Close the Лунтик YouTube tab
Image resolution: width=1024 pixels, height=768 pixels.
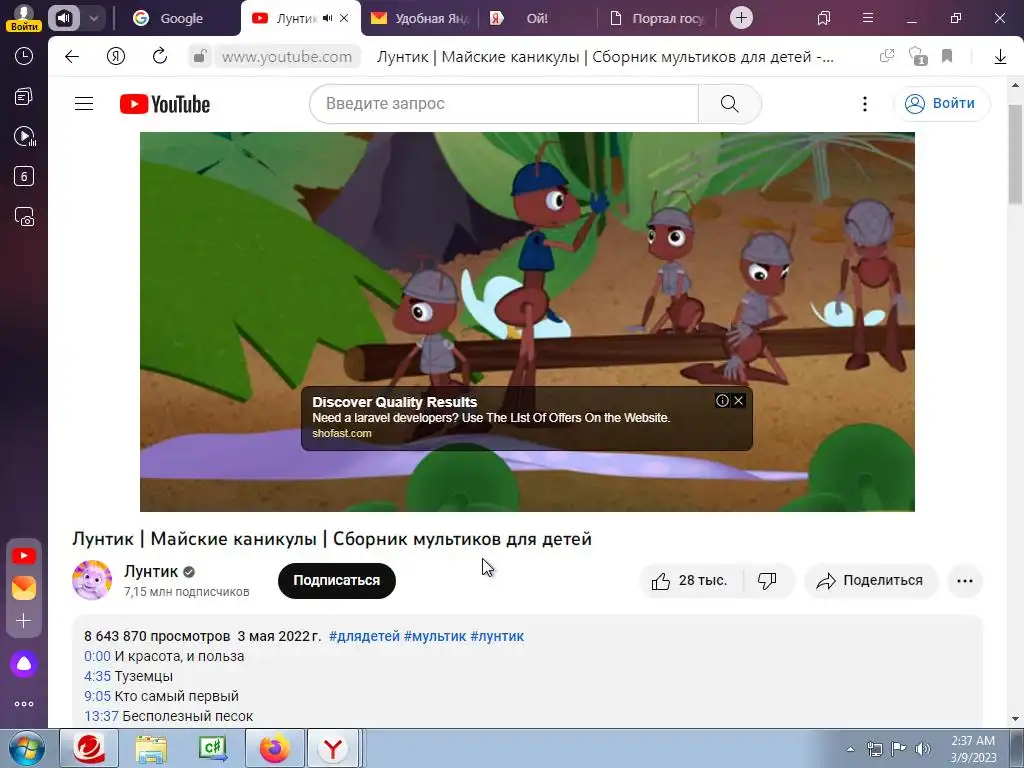point(344,18)
